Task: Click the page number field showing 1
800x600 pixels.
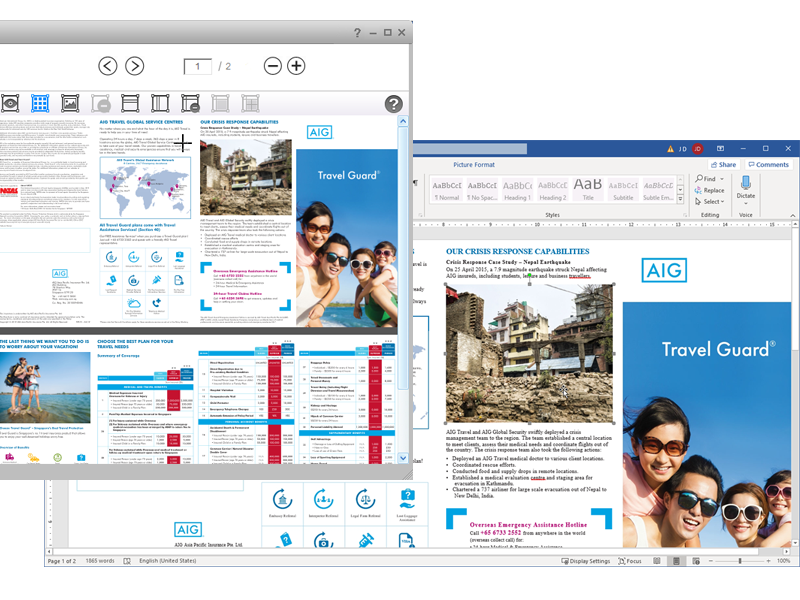Action: click(197, 66)
